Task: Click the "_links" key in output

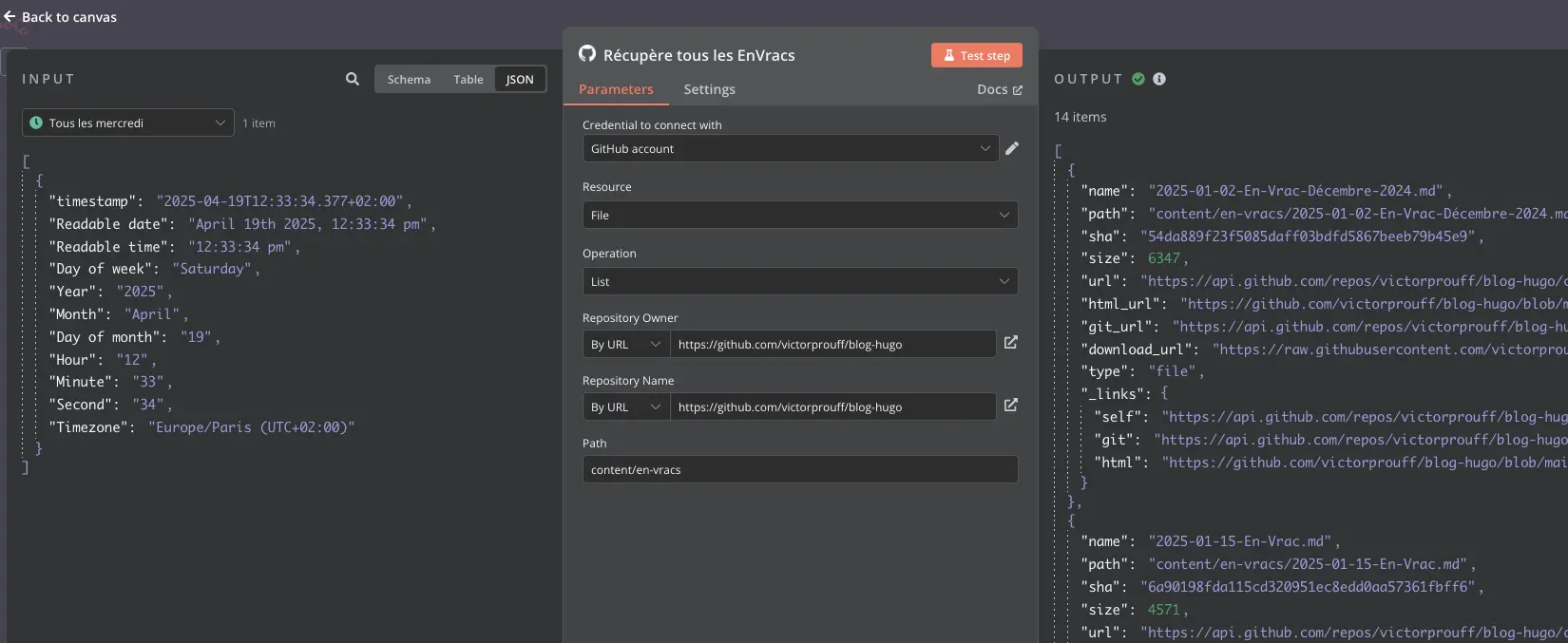Action: point(1113,394)
